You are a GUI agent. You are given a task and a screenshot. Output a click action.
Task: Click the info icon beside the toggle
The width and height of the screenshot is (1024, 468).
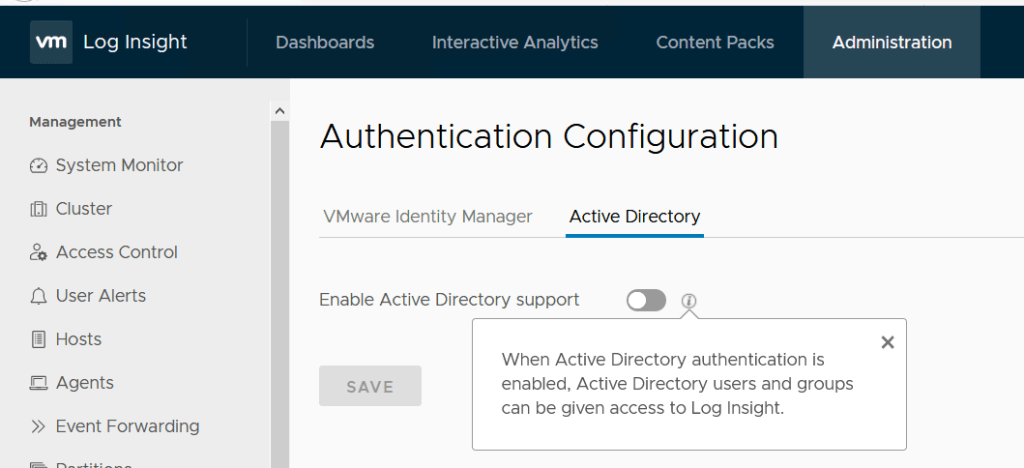[x=689, y=300]
